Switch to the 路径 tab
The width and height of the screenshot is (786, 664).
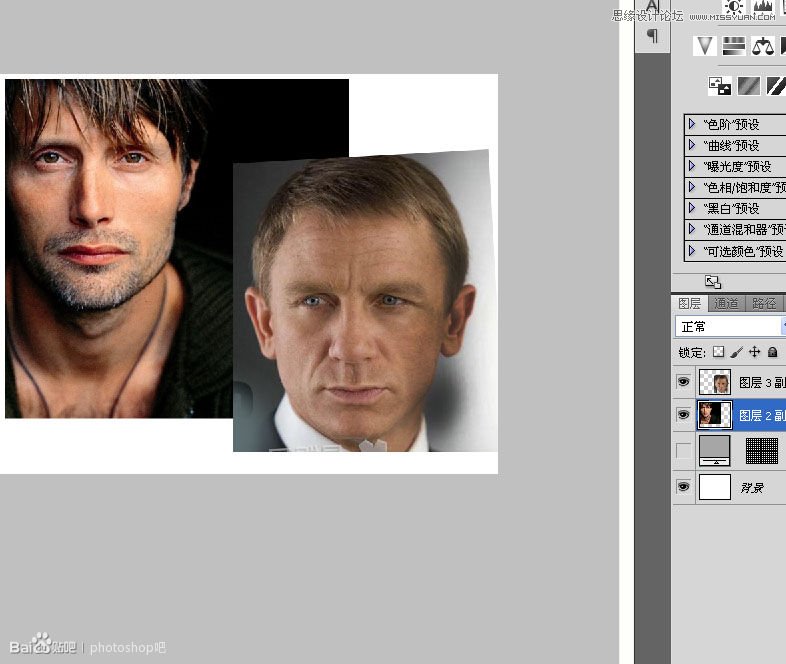[x=764, y=303]
